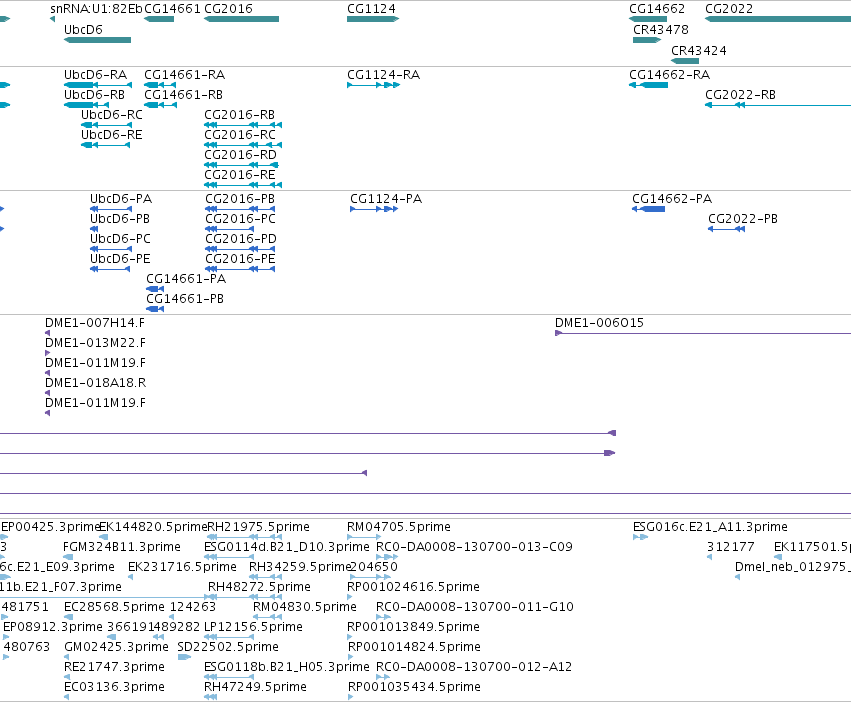Click the CG14662 gene label
The height and width of the screenshot is (702, 851).
click(x=657, y=9)
